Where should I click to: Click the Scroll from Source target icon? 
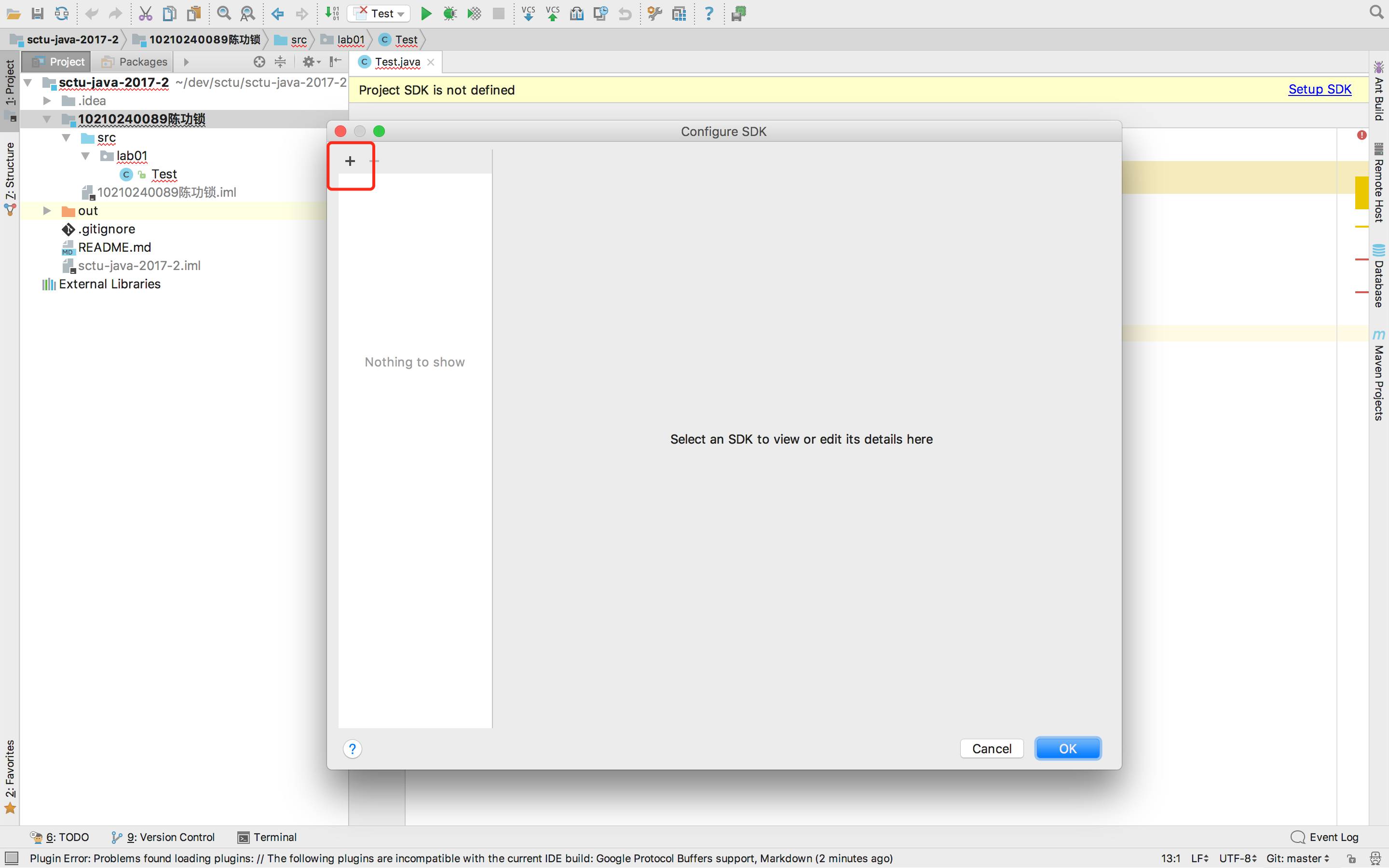(x=259, y=61)
